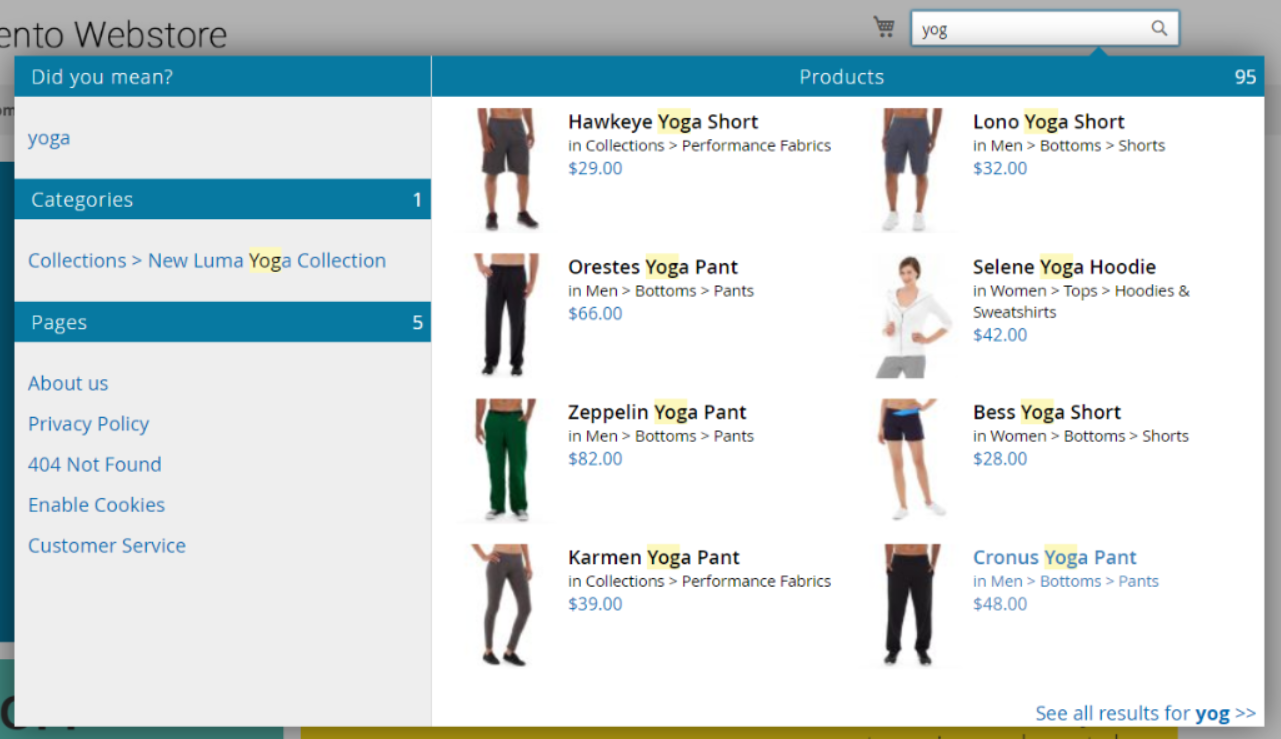Click the magnifying glass search icon

click(1159, 28)
